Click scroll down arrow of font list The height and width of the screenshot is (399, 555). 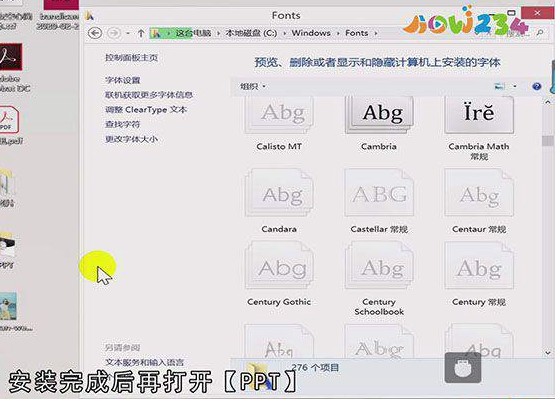point(548,353)
